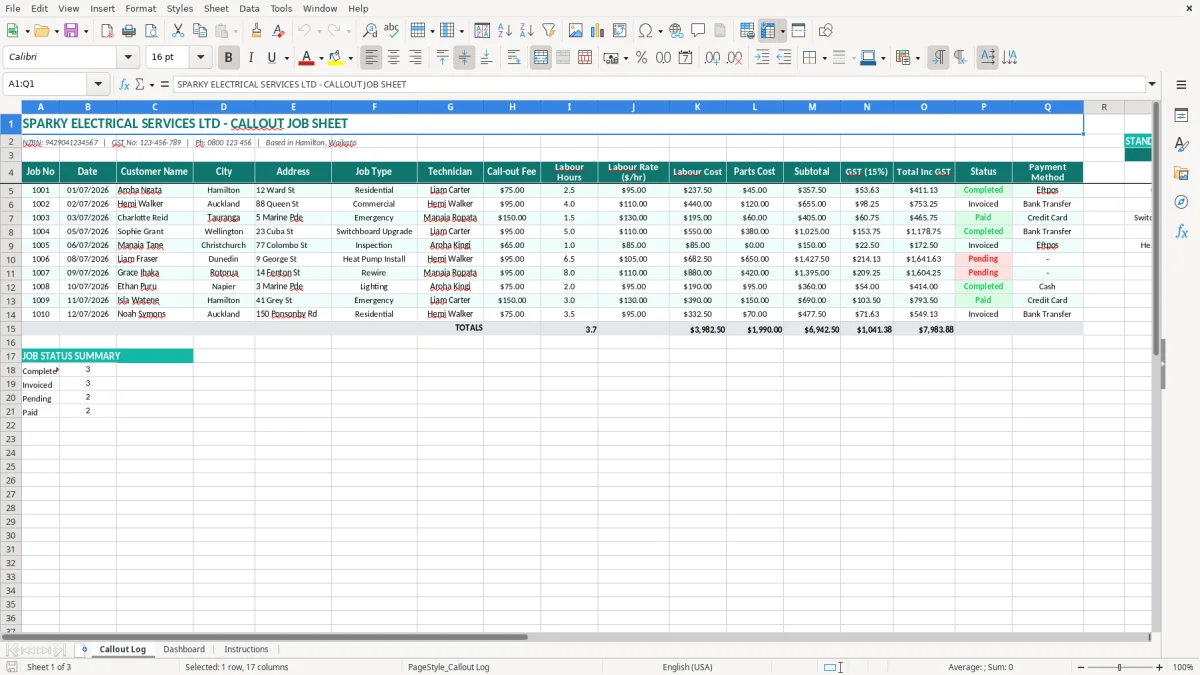
Task: Toggle Center Vertically alignment
Action: click(464, 58)
